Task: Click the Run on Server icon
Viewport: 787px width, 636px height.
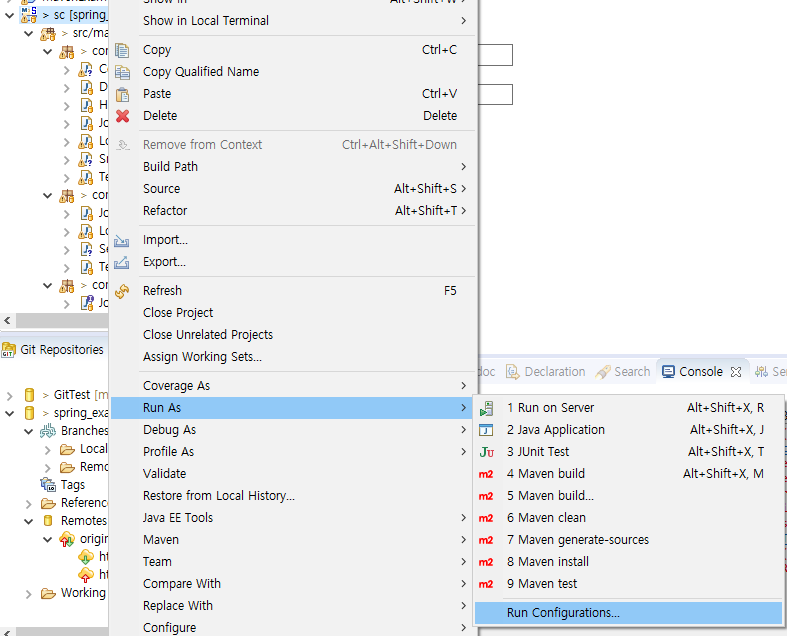Action: (x=486, y=409)
